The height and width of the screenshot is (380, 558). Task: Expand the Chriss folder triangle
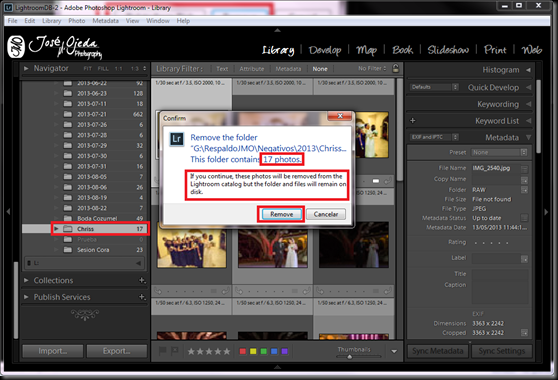point(56,229)
